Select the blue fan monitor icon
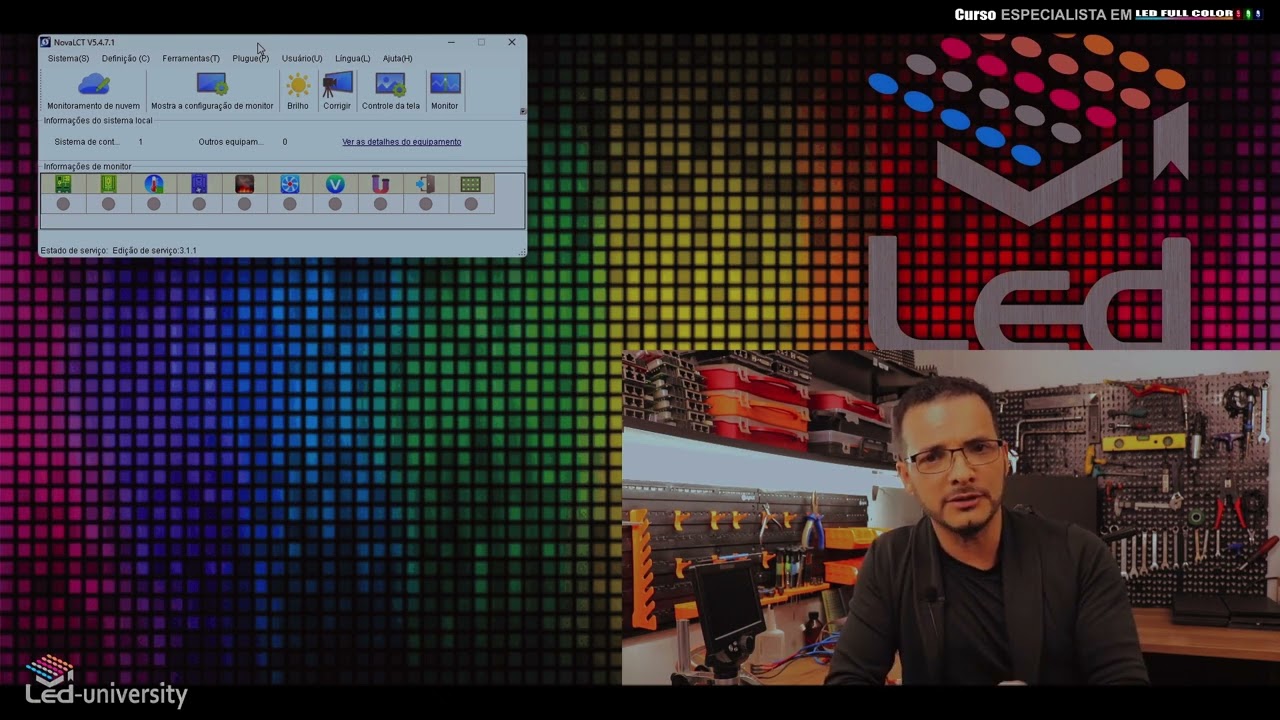Image resolution: width=1280 pixels, height=720 pixels. tap(289, 184)
